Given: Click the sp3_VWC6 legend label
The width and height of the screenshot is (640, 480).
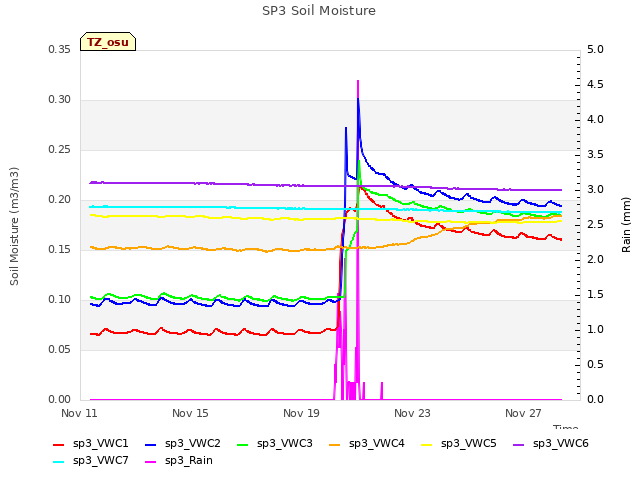Looking at the screenshot, I should [x=560, y=443].
